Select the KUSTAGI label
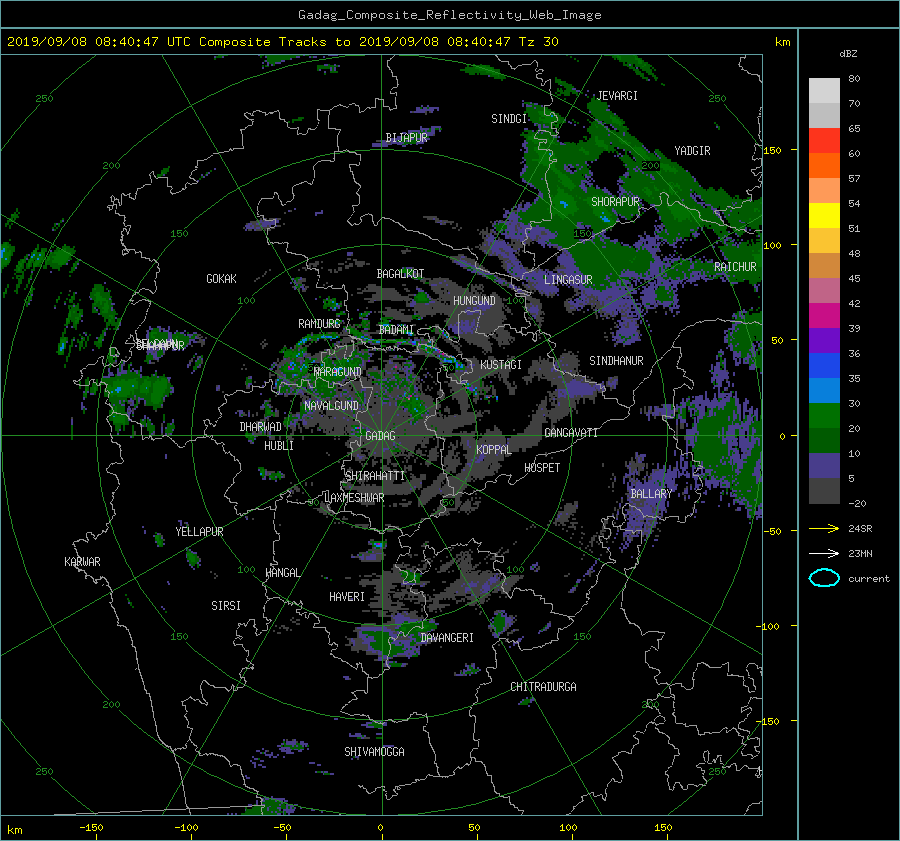 pos(501,365)
